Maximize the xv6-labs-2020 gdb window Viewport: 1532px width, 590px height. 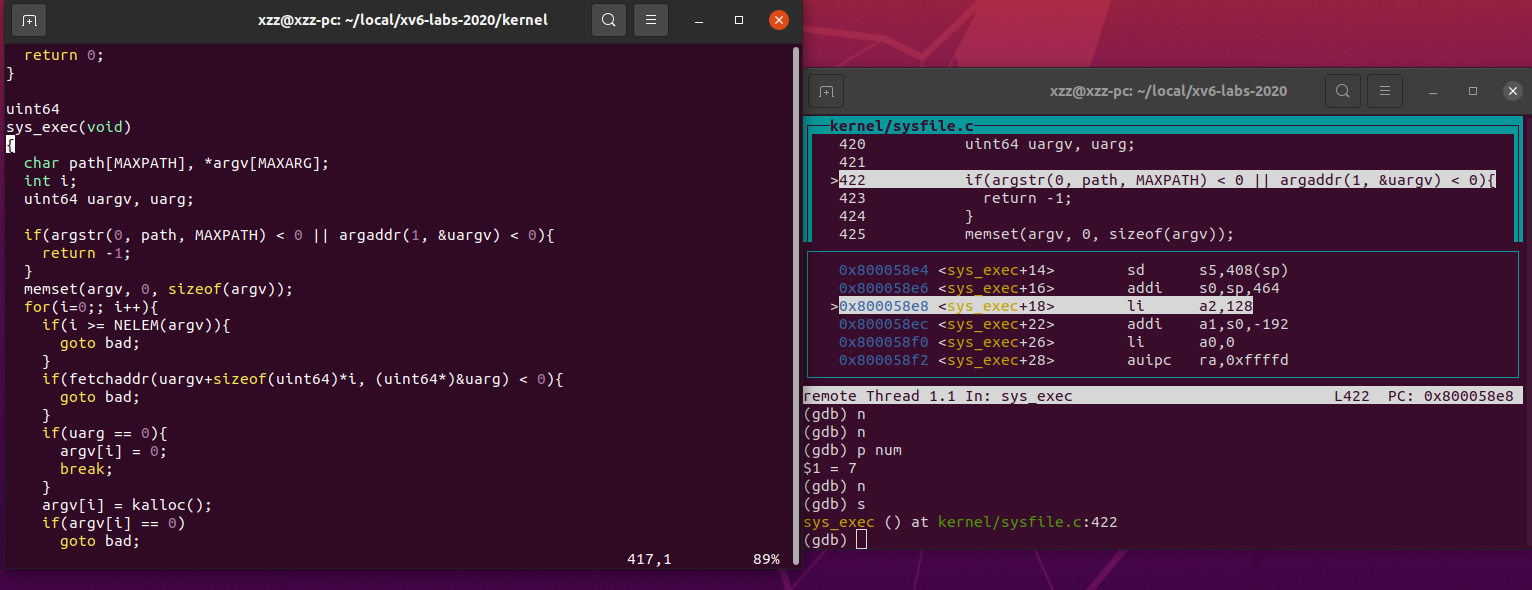[1473, 91]
